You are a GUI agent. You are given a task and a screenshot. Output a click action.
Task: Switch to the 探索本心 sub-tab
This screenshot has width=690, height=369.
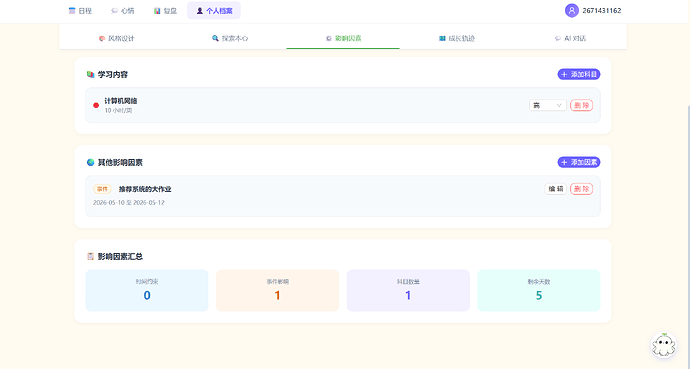click(x=230, y=38)
